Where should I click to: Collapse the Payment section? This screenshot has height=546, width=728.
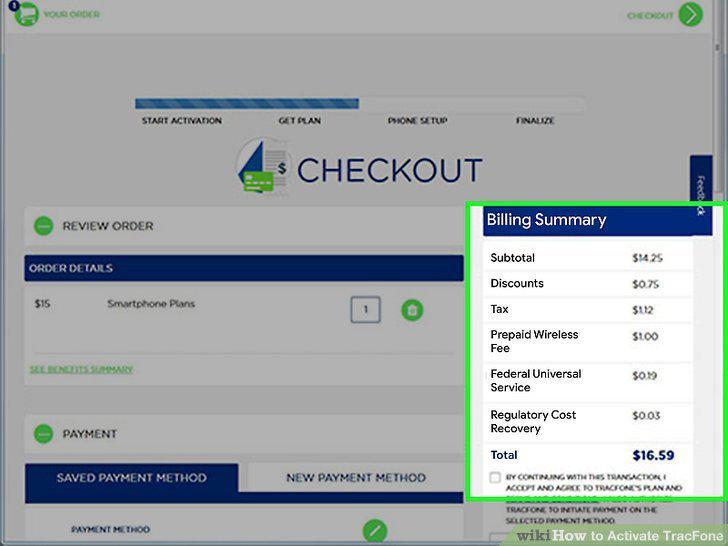pos(44,434)
